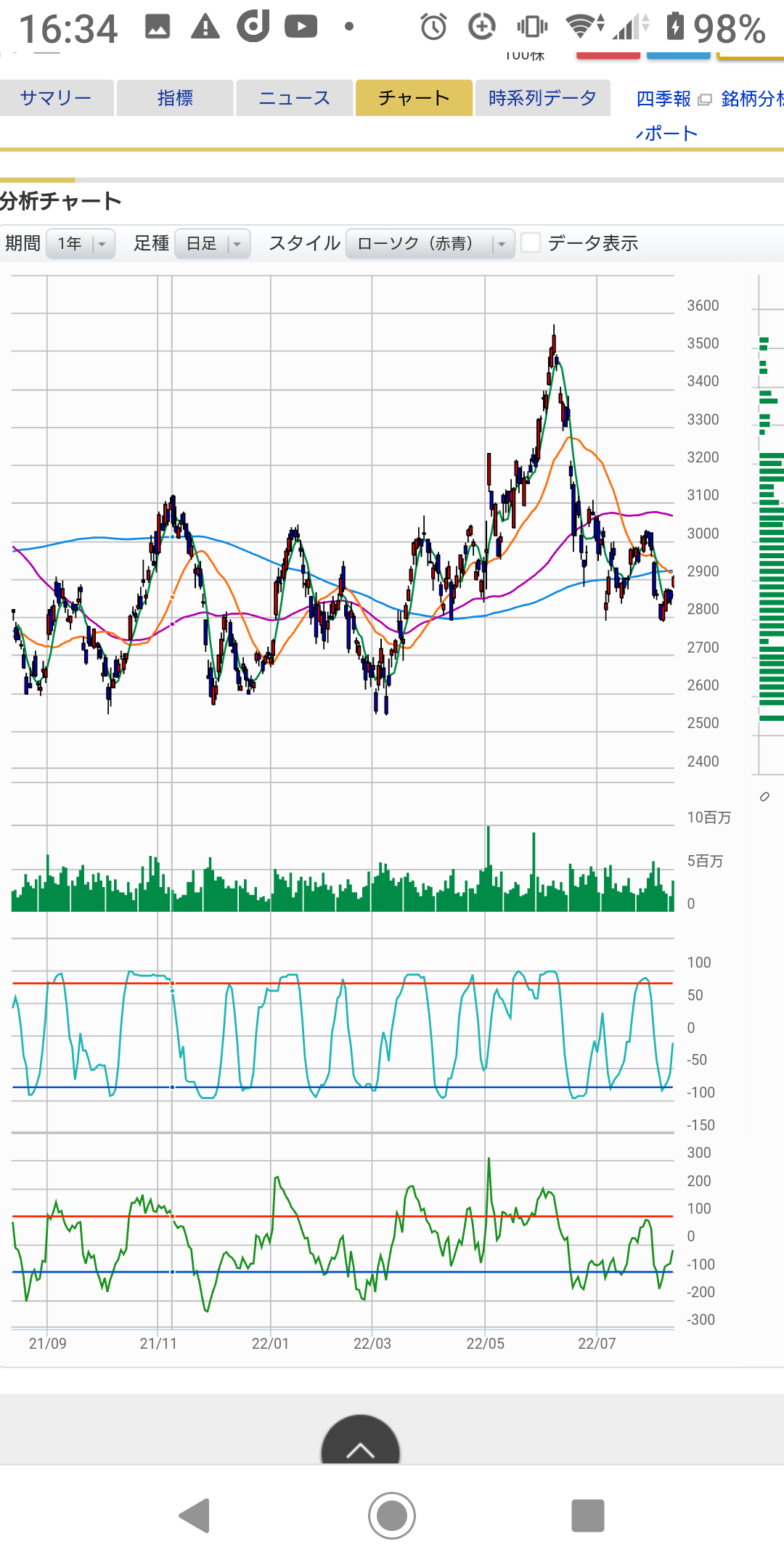Open the ニュース tab
784x1568 pixels.
point(294,98)
